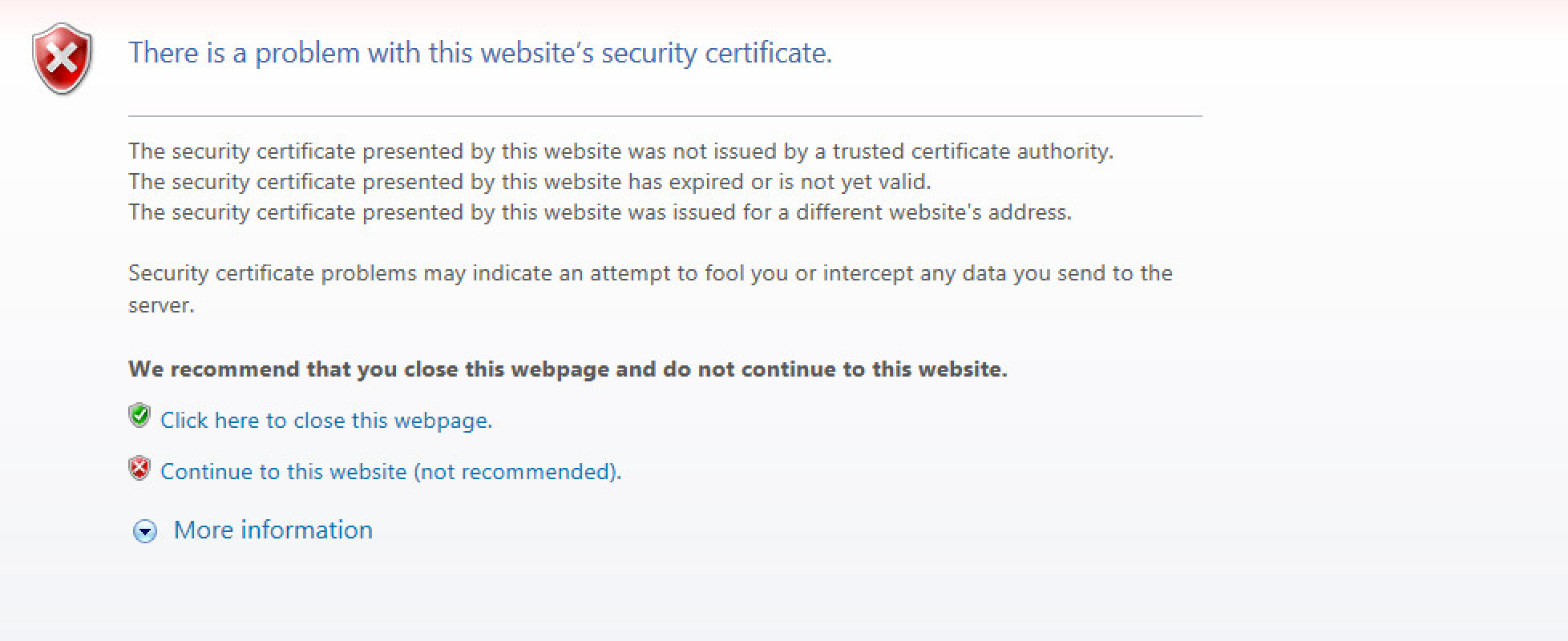This screenshot has width=1568, height=641.
Task: Continue to this website (not recommended)
Action: click(x=390, y=471)
